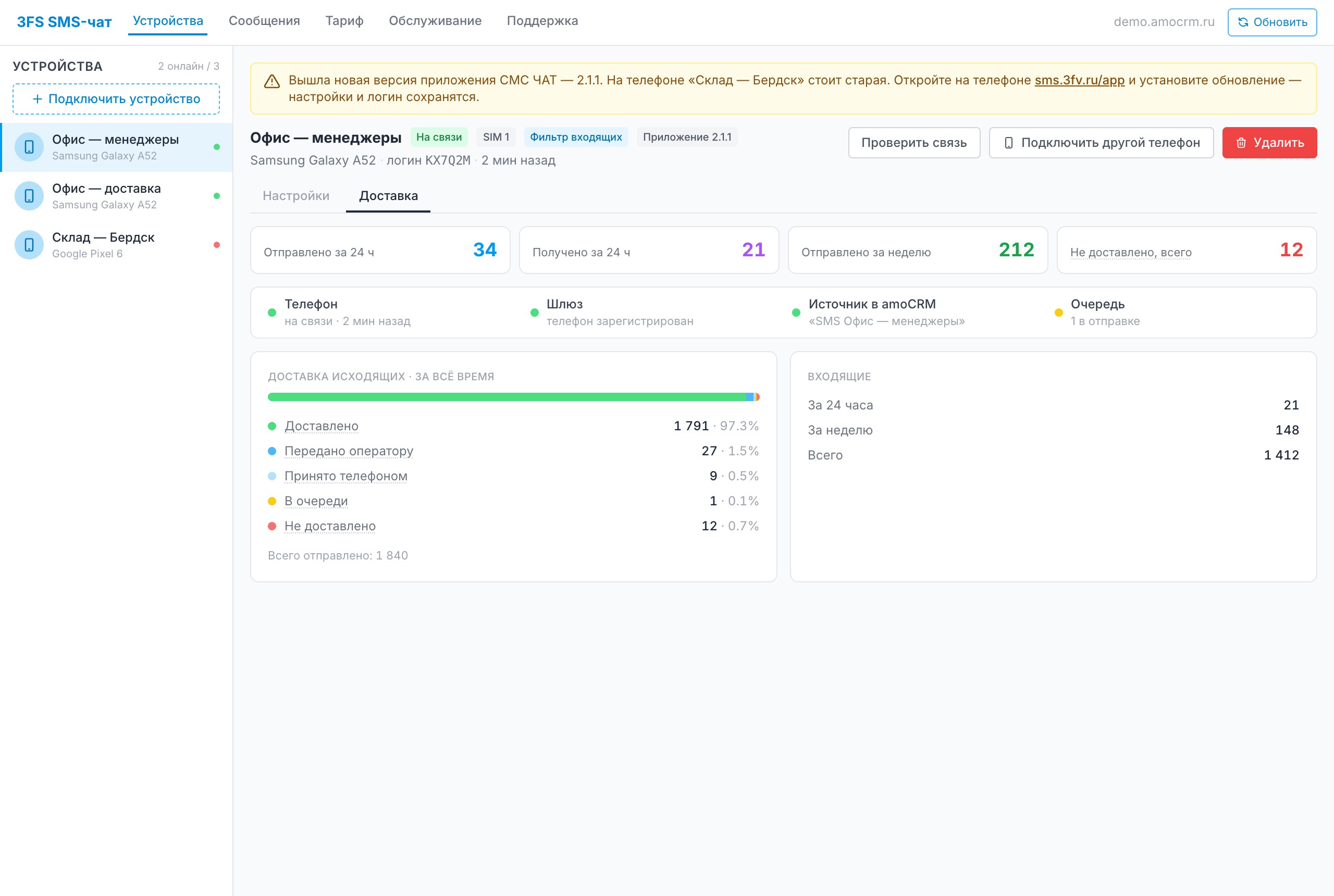This screenshot has height=896, width=1334.
Task: Click the Принято телефоном legend label
Action: tap(346, 477)
